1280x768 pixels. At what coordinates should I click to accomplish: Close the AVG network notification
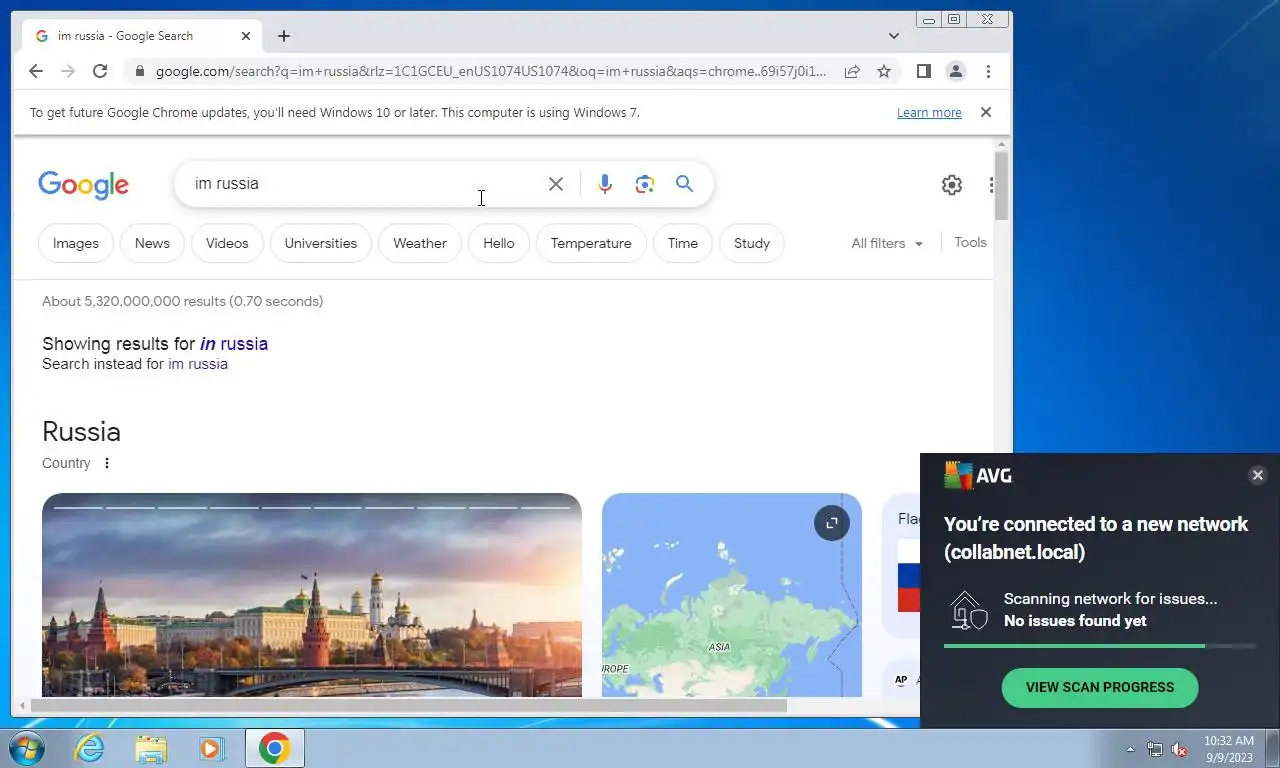[1258, 475]
